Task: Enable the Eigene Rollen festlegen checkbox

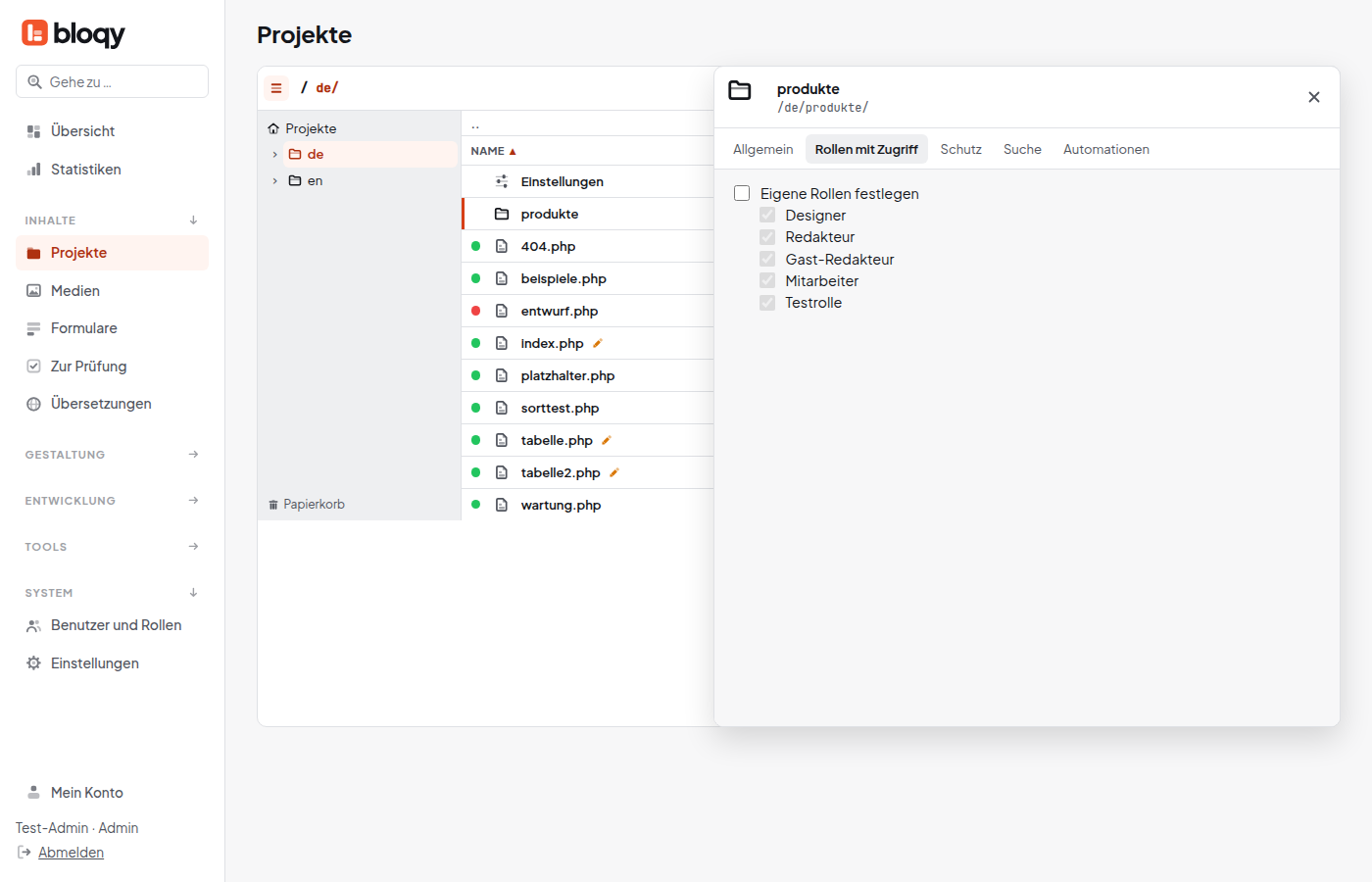Action: [742, 193]
